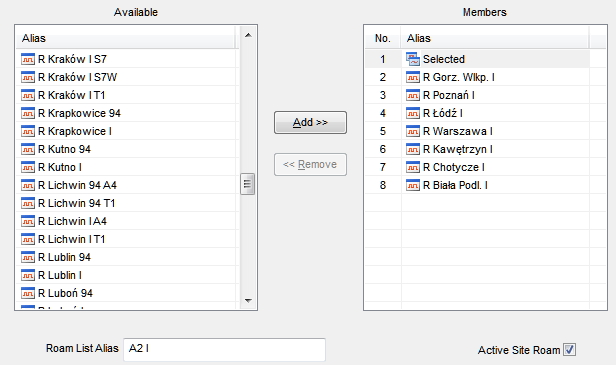Click the icon next to R Kutno I
The width and height of the screenshot is (616, 365).
pos(28,167)
